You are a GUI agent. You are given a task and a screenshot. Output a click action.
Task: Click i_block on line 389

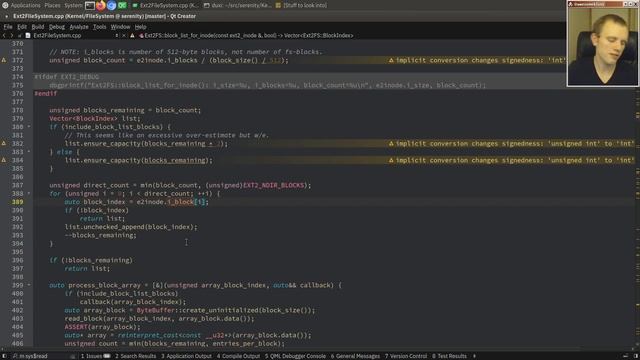(x=180, y=202)
